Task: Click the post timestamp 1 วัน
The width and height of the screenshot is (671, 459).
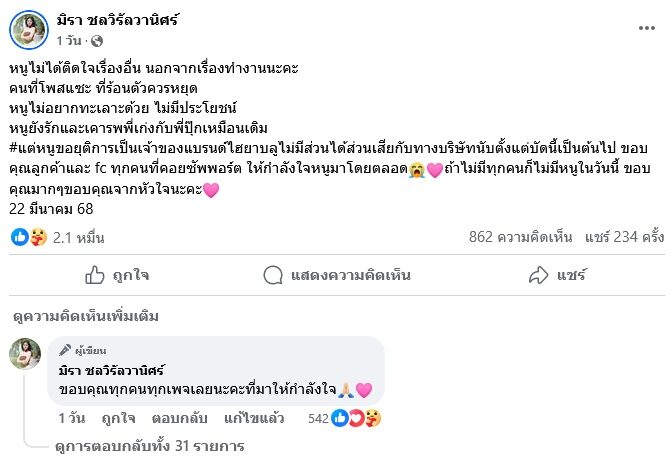Action: pyautogui.click(x=68, y=41)
